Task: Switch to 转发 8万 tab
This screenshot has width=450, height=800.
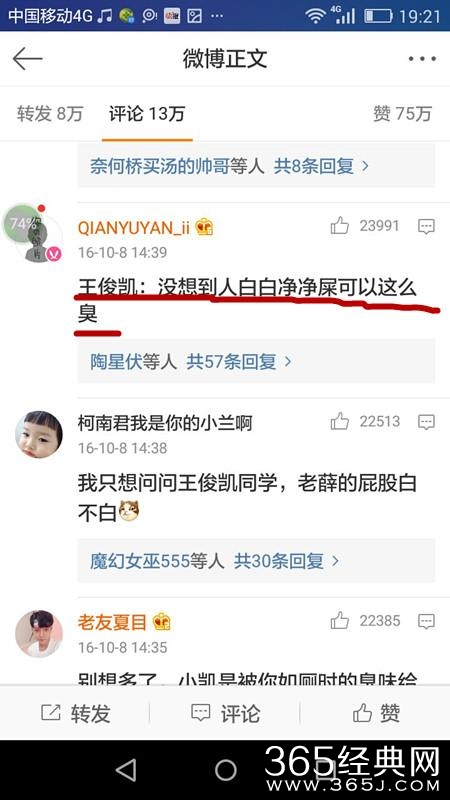Action: pyautogui.click(x=50, y=113)
